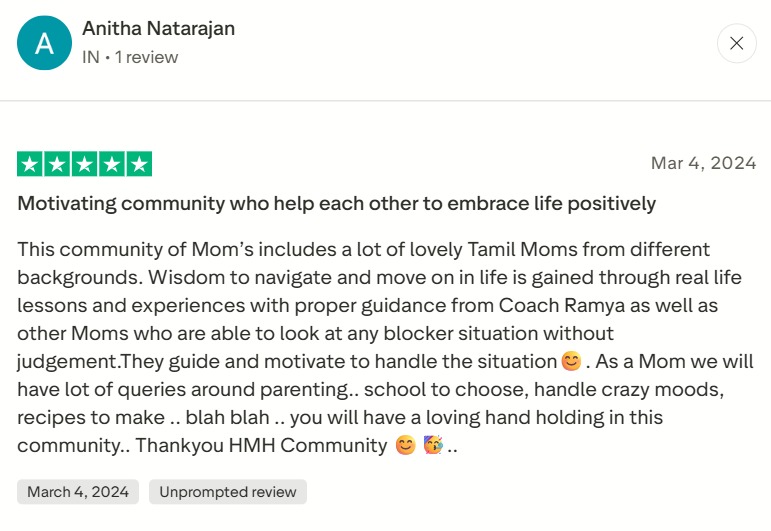This screenshot has width=771, height=531.
Task: Click the smiley emoji after 'the situation'
Action: click(x=571, y=361)
